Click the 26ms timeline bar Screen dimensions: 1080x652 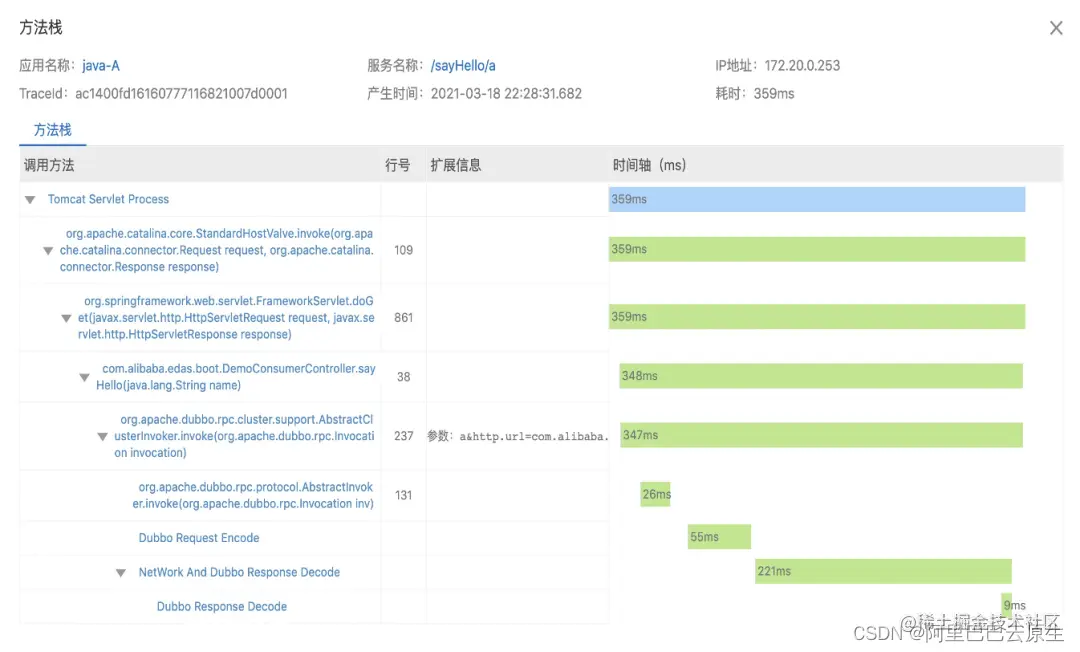(x=655, y=494)
